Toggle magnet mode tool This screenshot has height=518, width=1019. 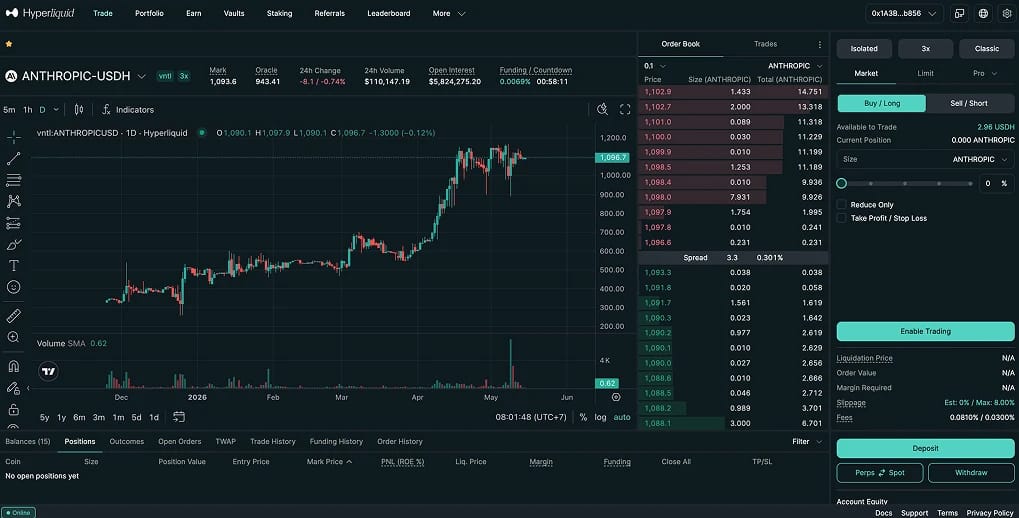pyautogui.click(x=14, y=367)
